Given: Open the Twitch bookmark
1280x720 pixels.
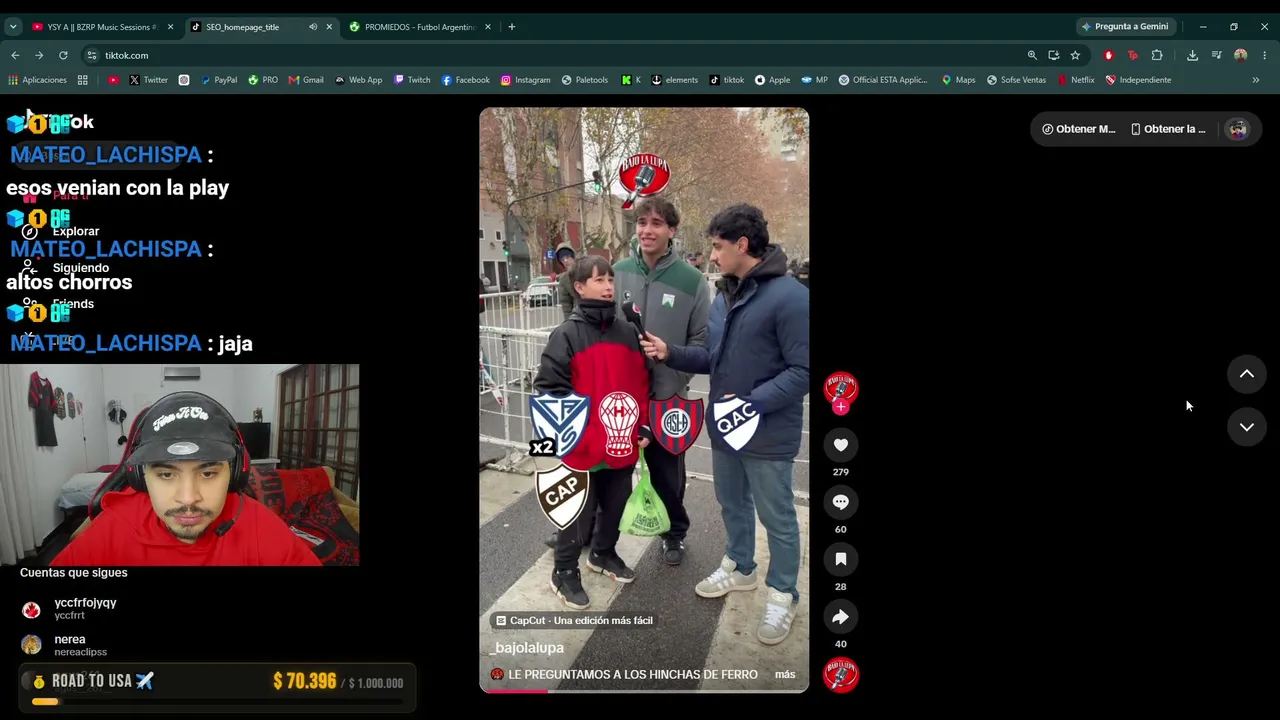Looking at the screenshot, I should click(x=412, y=80).
